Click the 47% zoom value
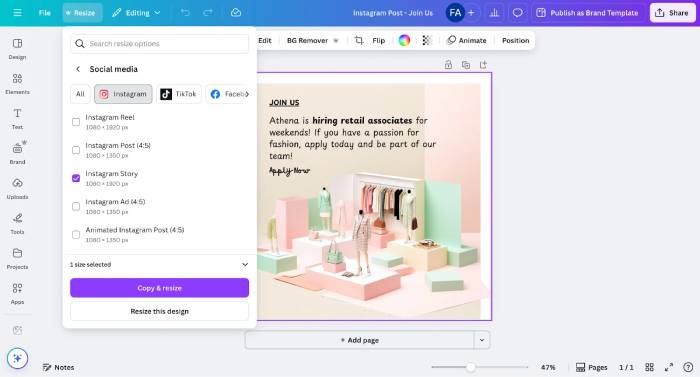700x377 pixels. [x=548, y=367]
